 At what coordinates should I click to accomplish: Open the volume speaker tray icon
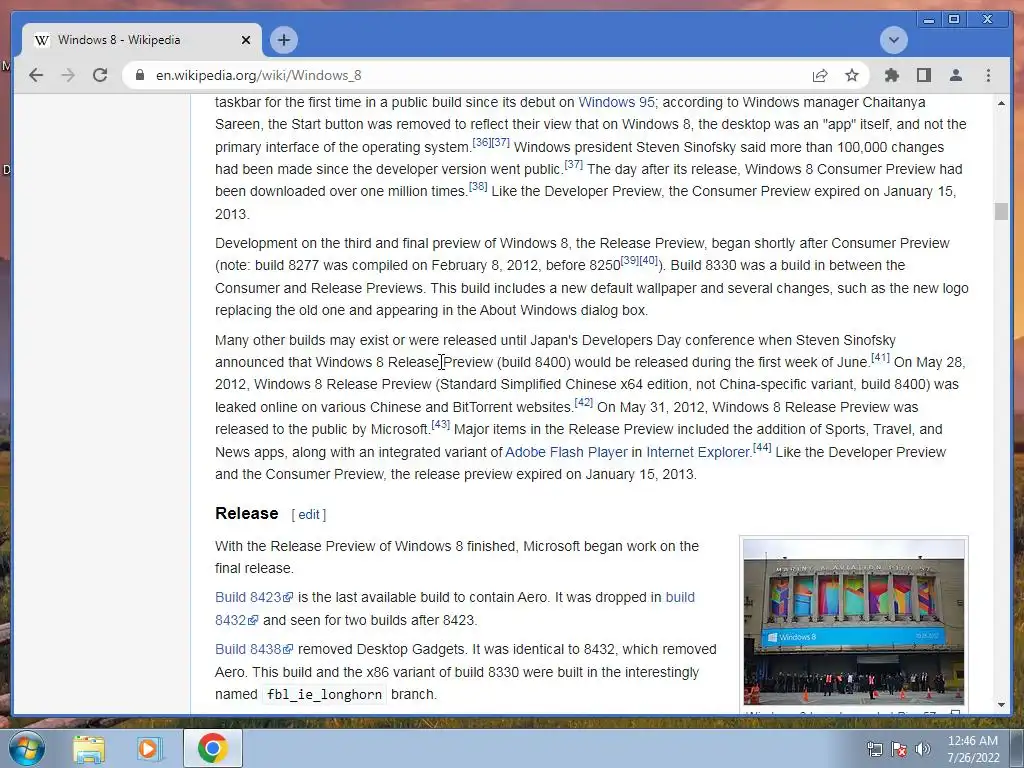922,750
